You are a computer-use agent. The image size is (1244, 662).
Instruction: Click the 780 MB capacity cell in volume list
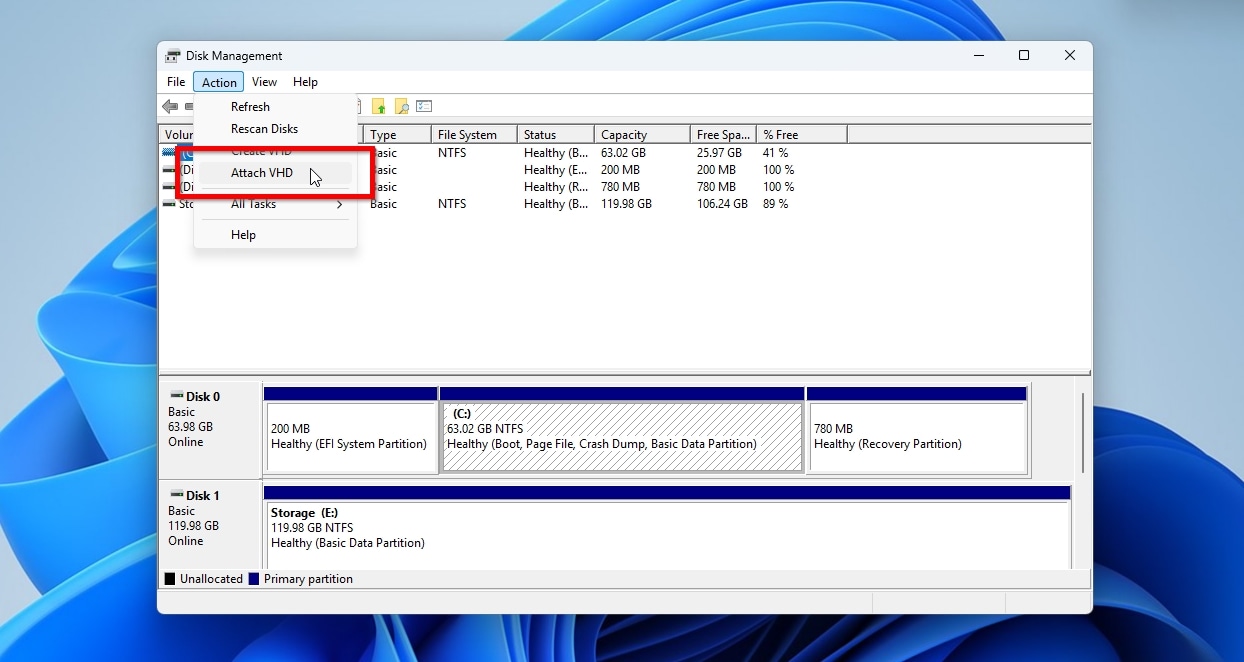click(620, 187)
